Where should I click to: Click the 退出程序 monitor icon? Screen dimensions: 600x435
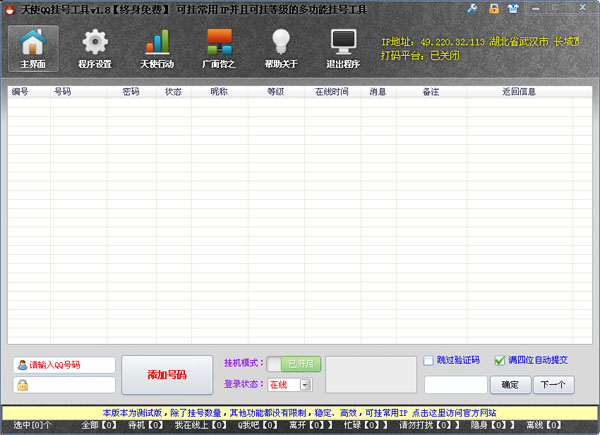(x=343, y=46)
